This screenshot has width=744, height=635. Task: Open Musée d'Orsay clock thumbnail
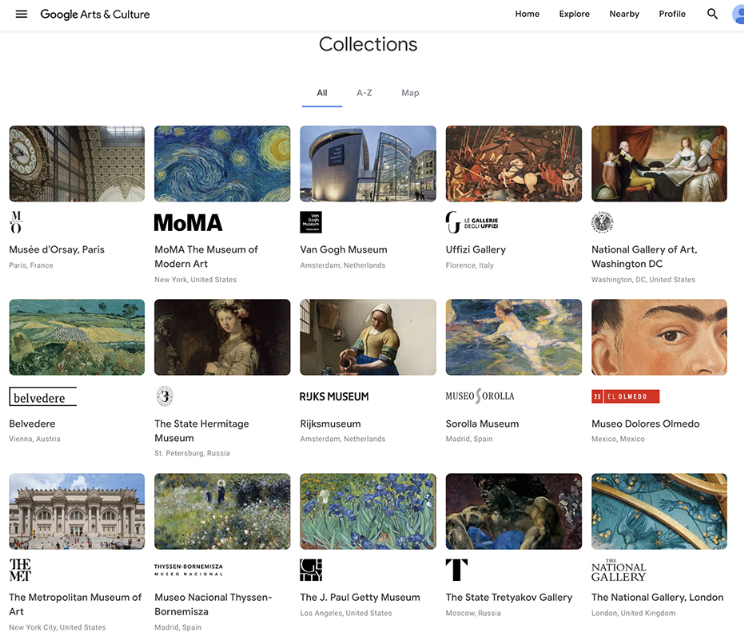(x=77, y=164)
